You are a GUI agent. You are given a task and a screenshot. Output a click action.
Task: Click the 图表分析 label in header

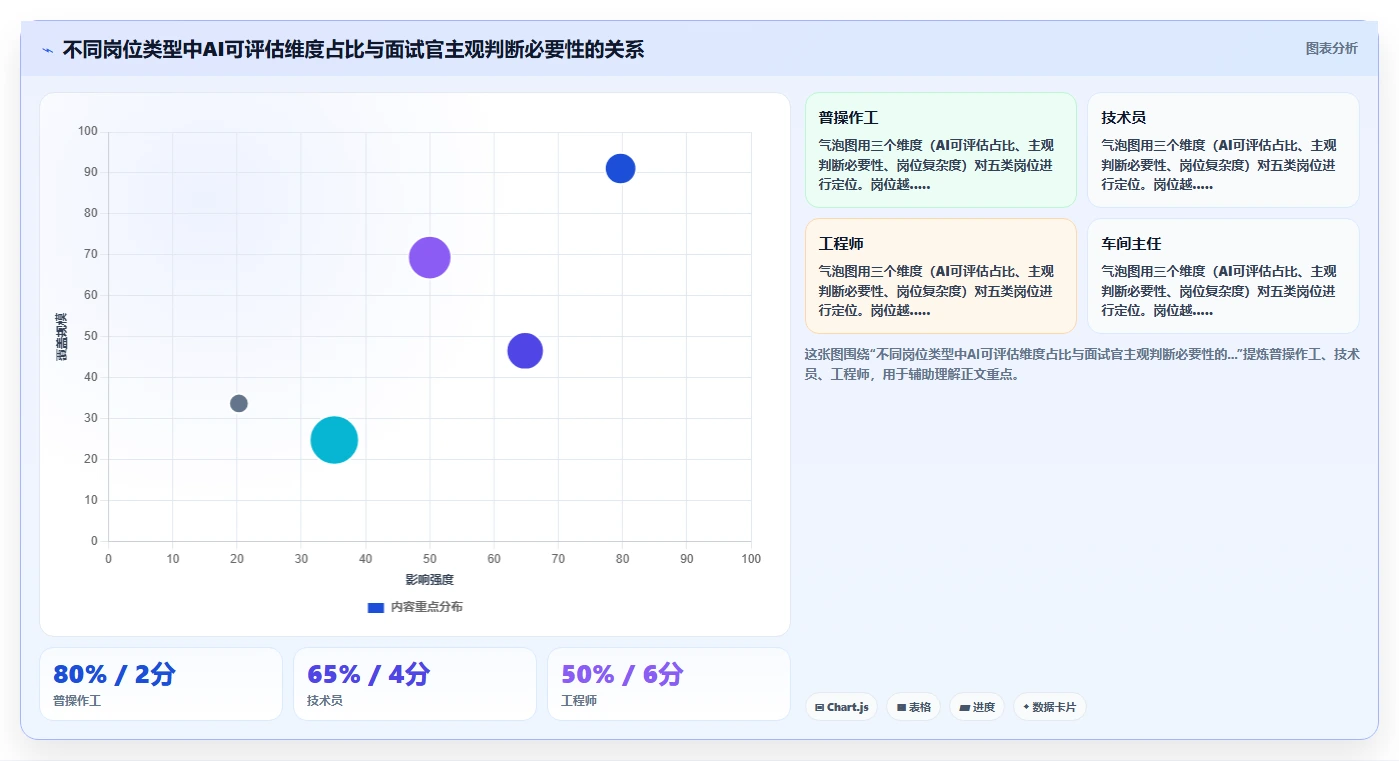pyautogui.click(x=1331, y=48)
